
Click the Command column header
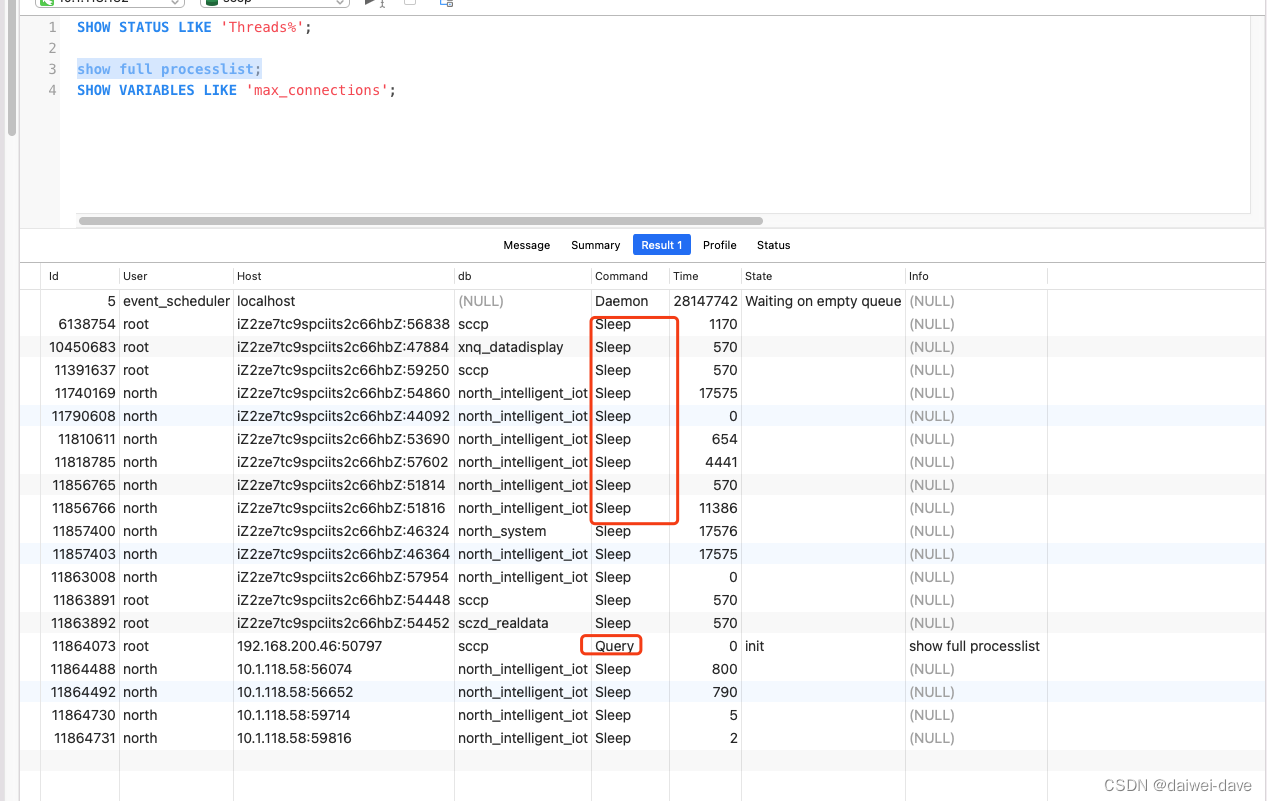pos(623,276)
